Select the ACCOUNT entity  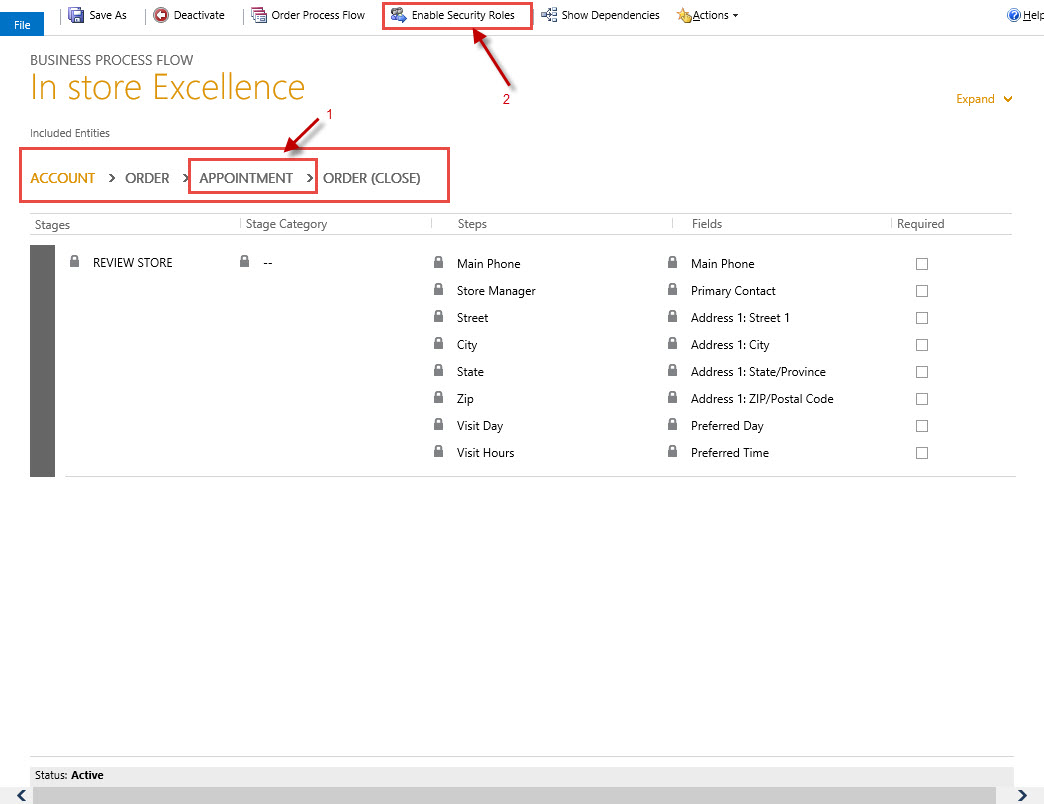tap(63, 178)
